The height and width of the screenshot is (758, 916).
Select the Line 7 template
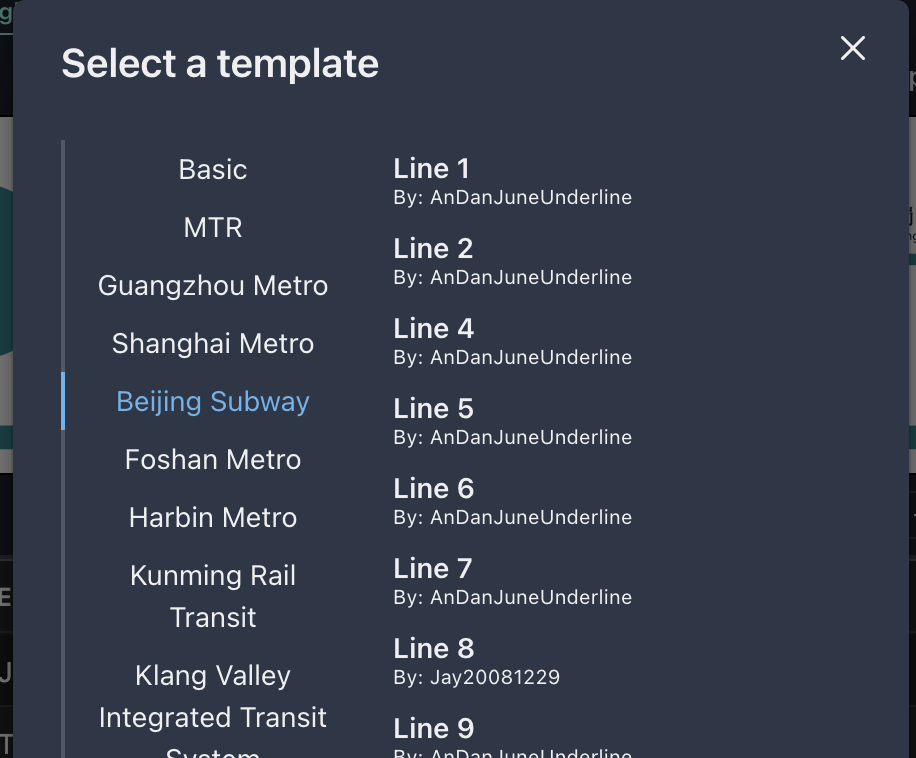coord(432,568)
